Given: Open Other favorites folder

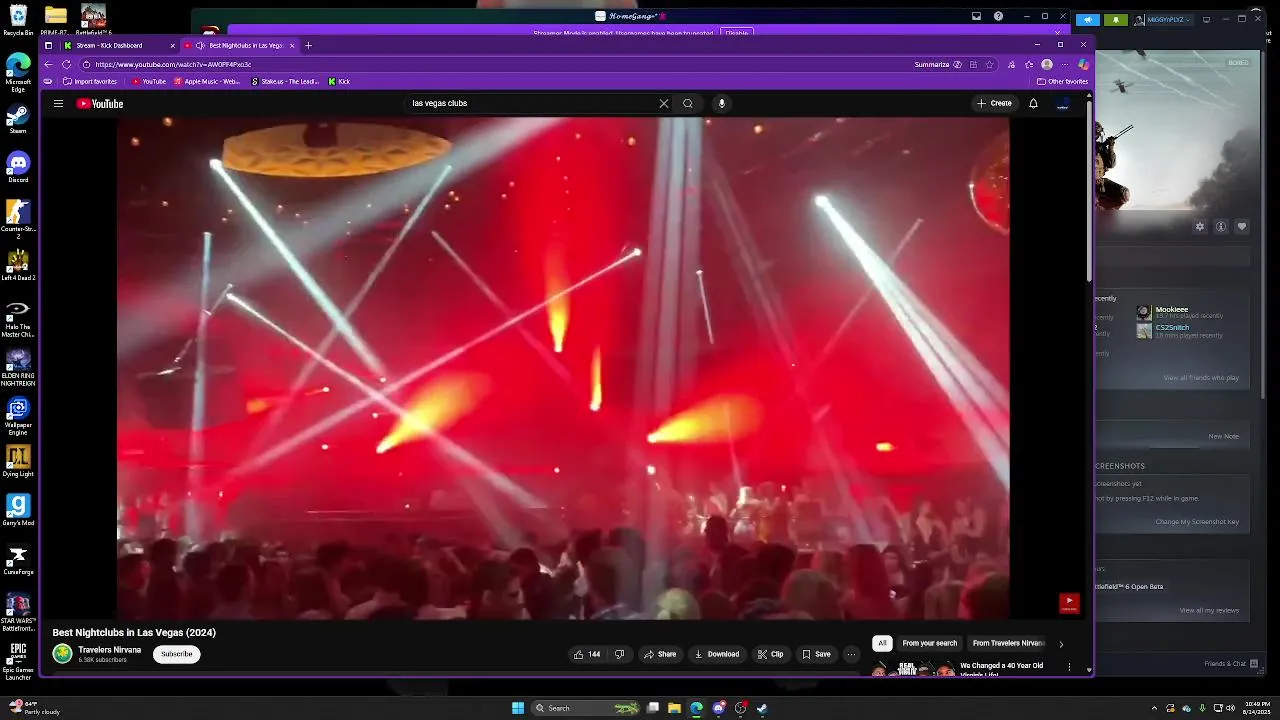Looking at the screenshot, I should [1062, 81].
